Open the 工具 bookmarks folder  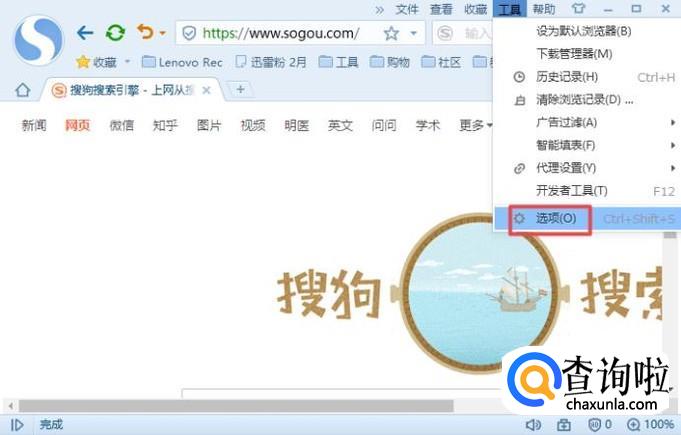point(338,63)
